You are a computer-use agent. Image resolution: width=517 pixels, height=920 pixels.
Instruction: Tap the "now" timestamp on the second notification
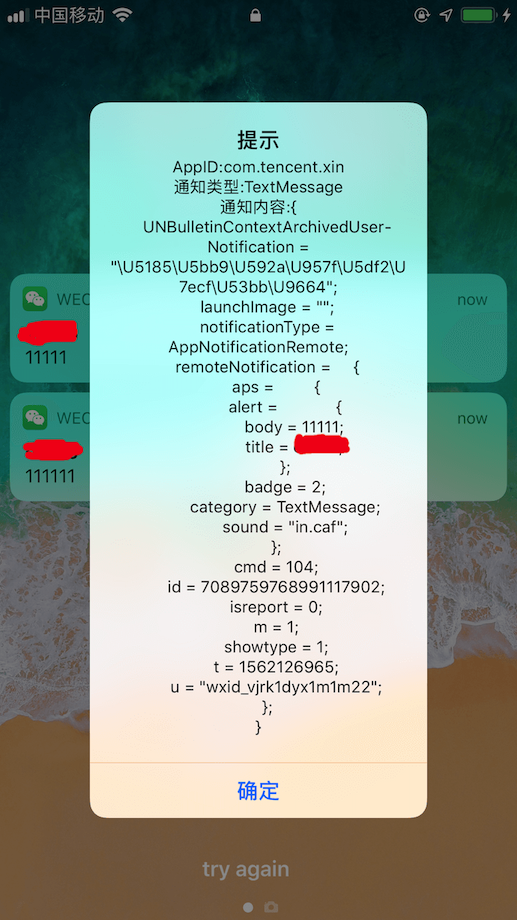(x=472, y=418)
